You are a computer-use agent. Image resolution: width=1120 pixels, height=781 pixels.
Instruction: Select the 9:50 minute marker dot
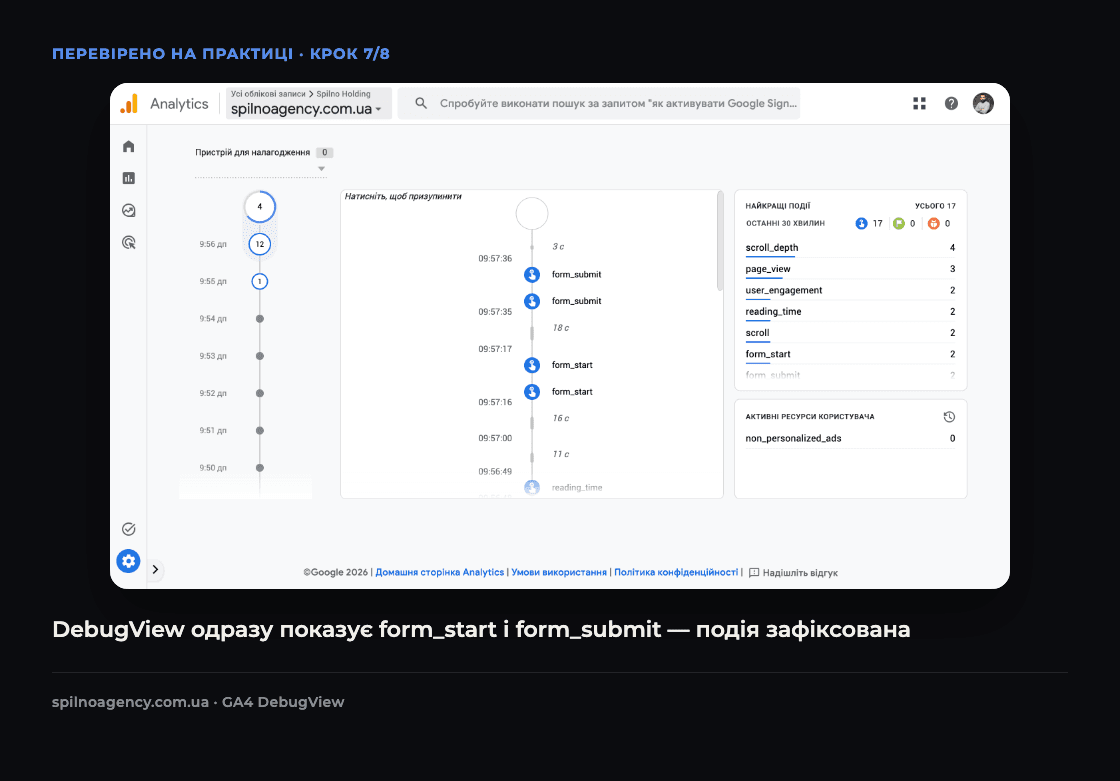click(260, 468)
